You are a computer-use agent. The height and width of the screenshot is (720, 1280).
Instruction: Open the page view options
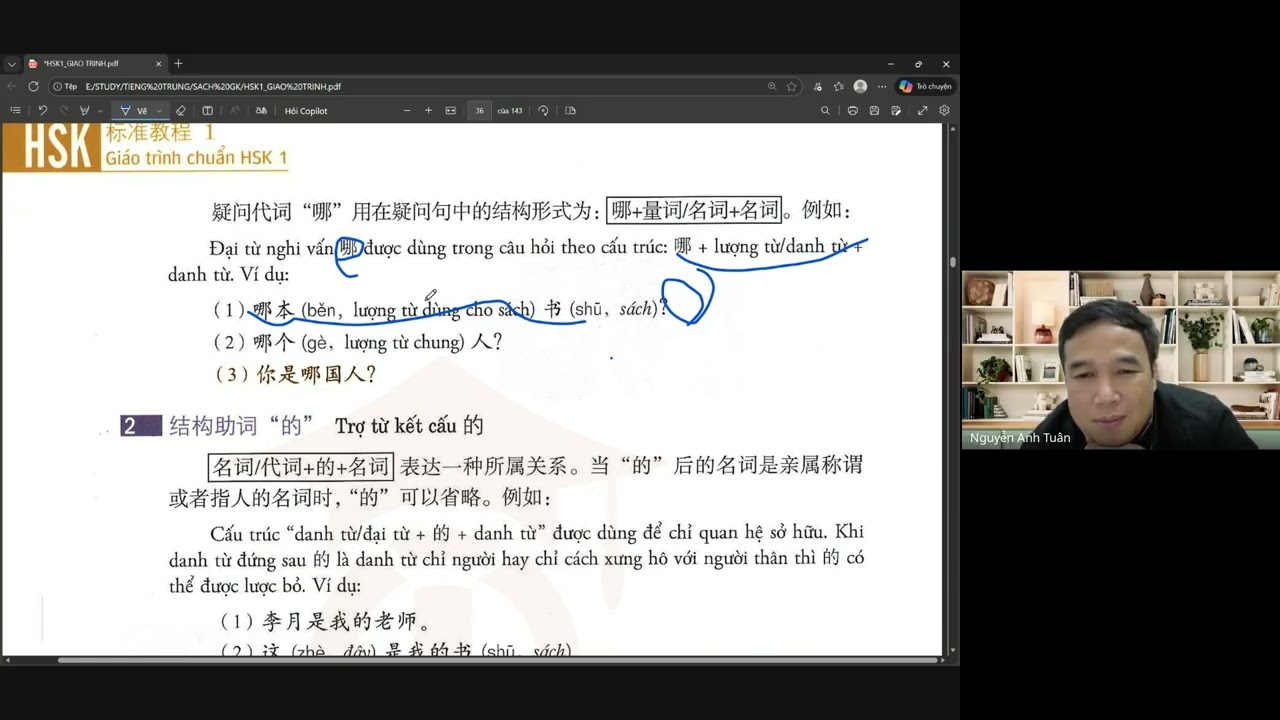pyautogui.click(x=570, y=110)
